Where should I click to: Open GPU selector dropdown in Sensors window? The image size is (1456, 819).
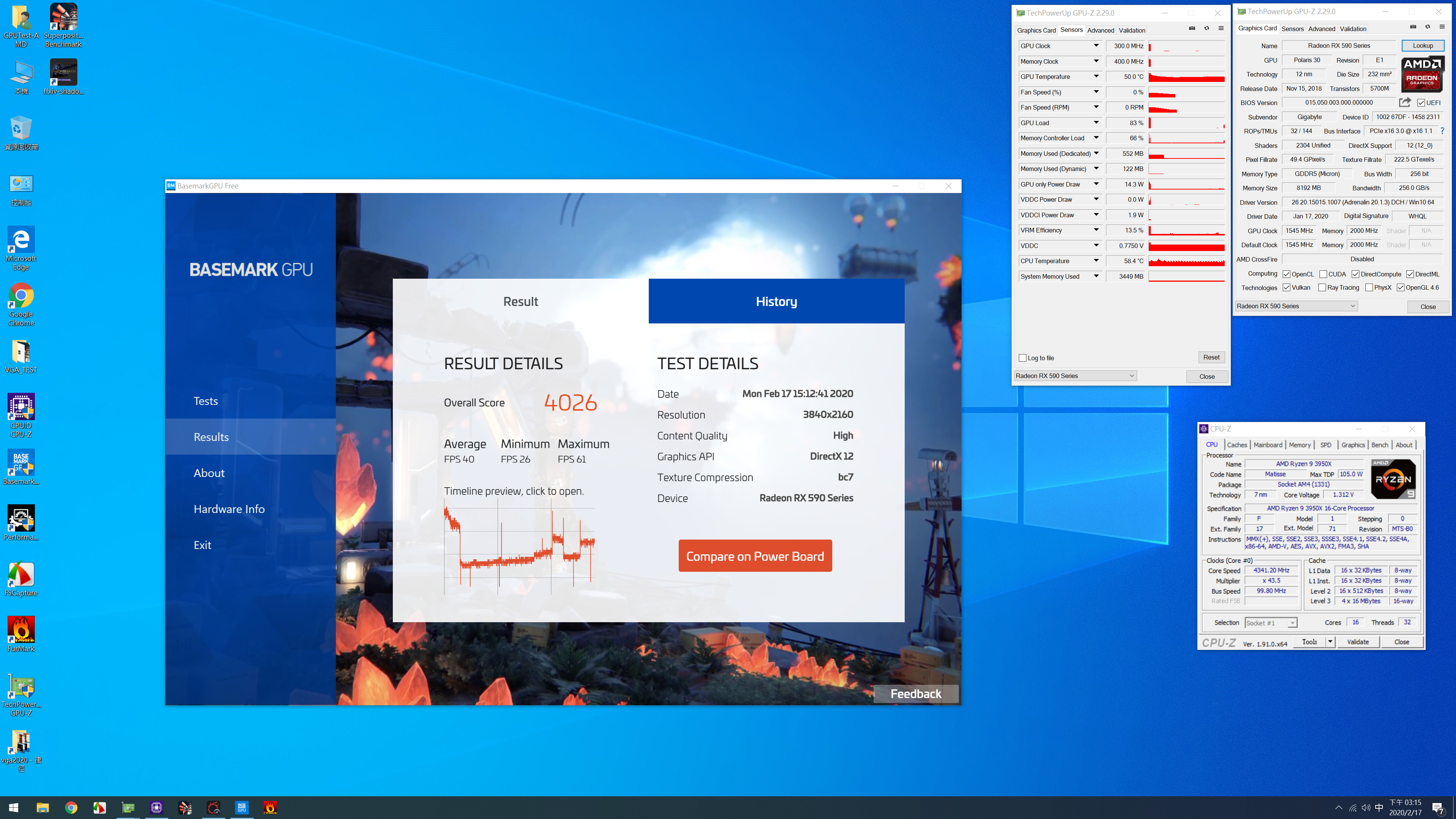(x=1075, y=376)
